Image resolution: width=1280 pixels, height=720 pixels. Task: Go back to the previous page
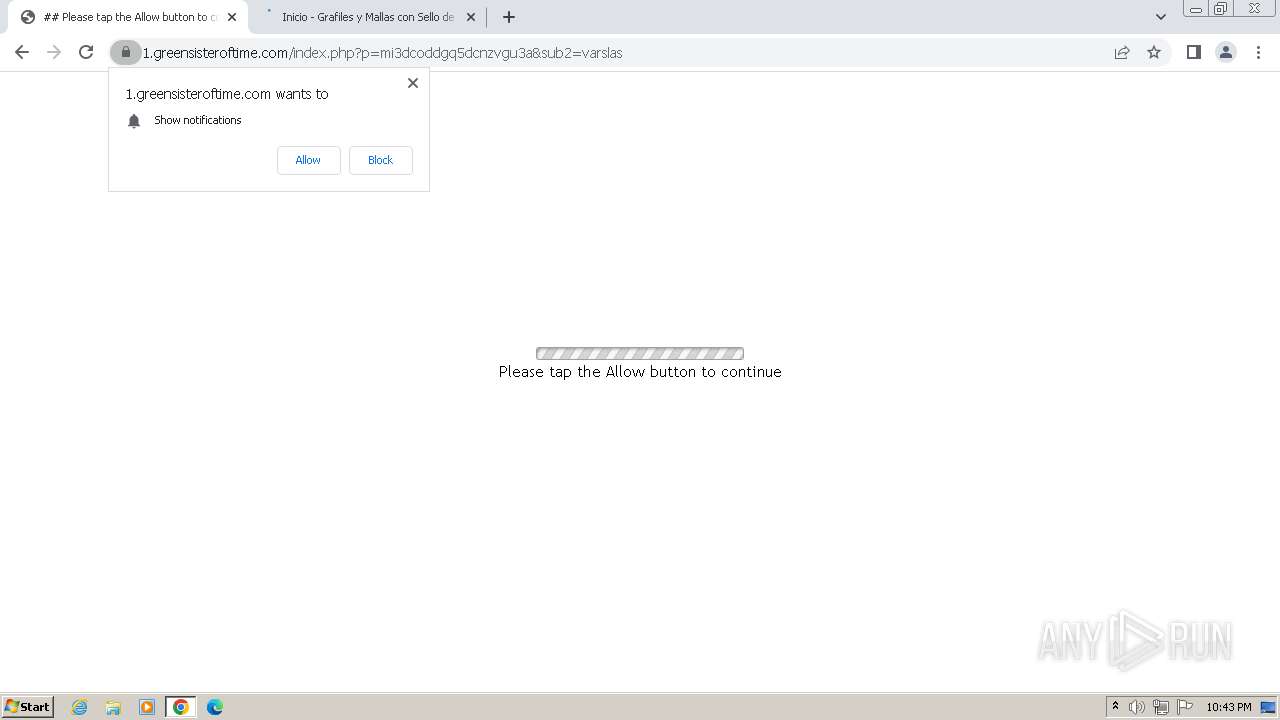[22, 52]
